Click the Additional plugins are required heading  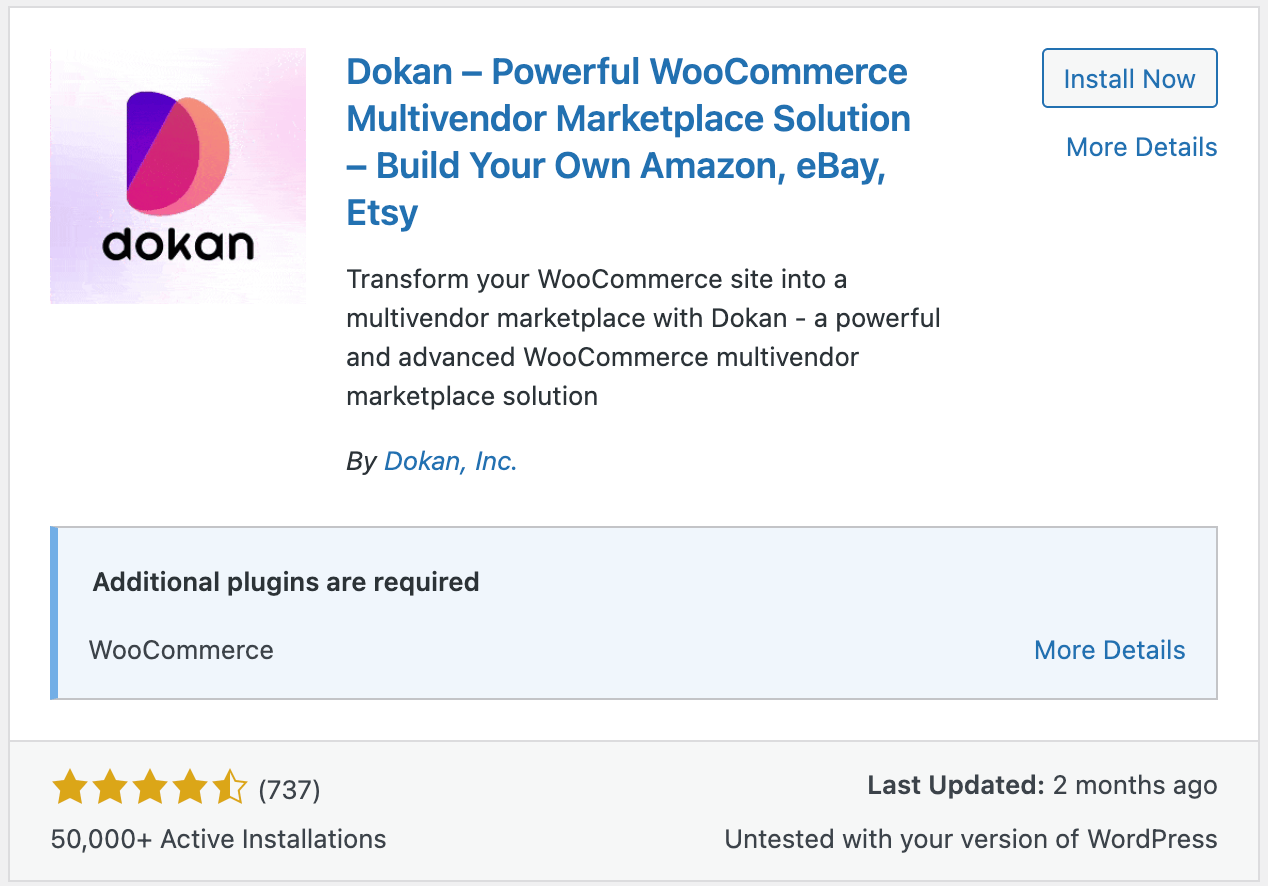click(x=286, y=582)
